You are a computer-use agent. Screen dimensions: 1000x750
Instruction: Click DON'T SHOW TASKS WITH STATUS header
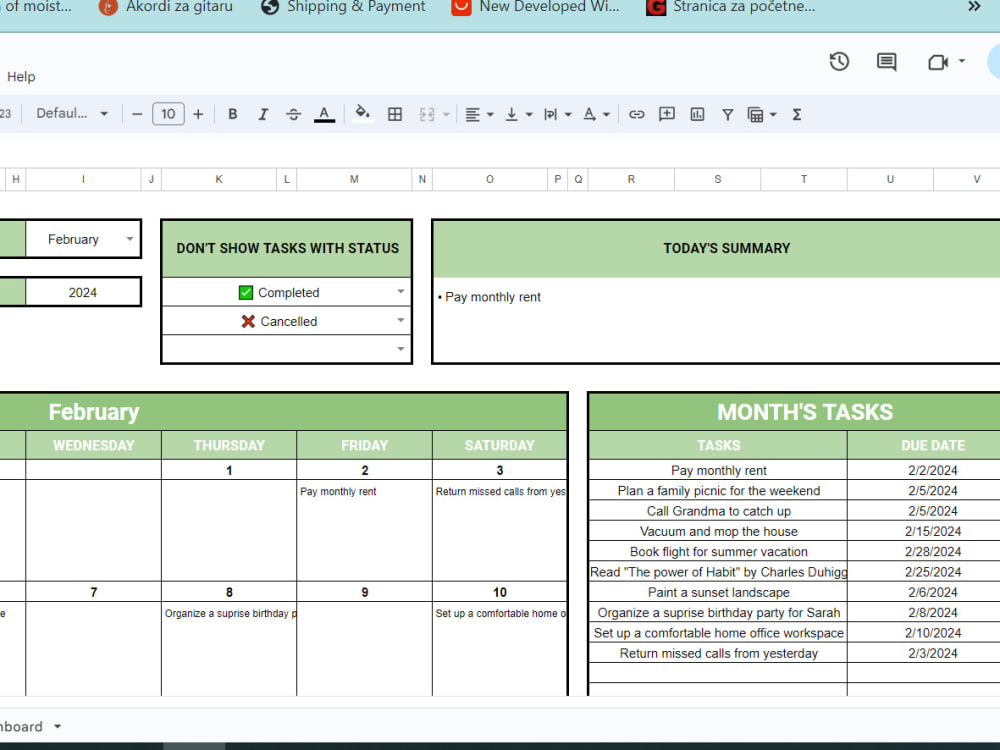[288, 248]
